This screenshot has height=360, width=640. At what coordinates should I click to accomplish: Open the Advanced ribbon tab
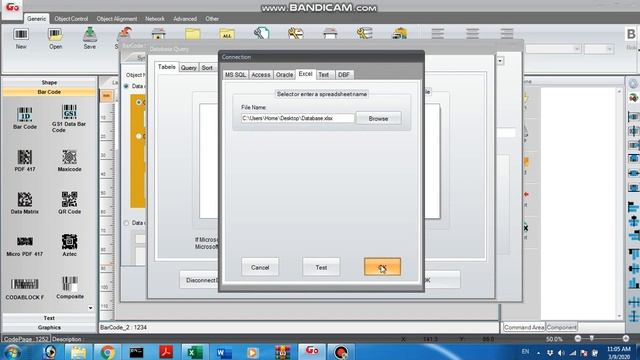coord(185,19)
